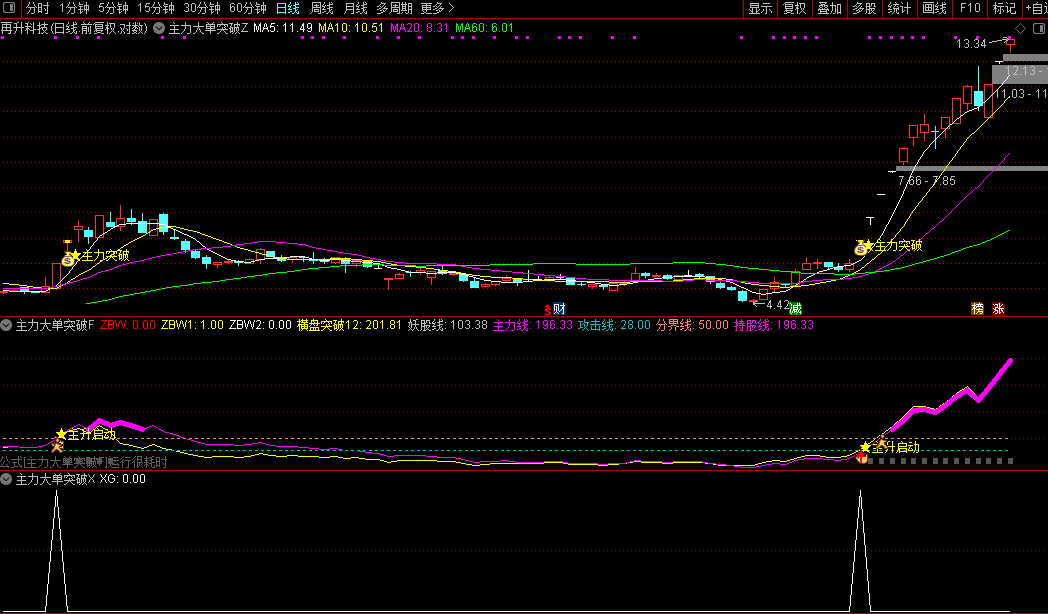Select the 60分钟 period tab
1048x614 pixels.
(x=247, y=8)
